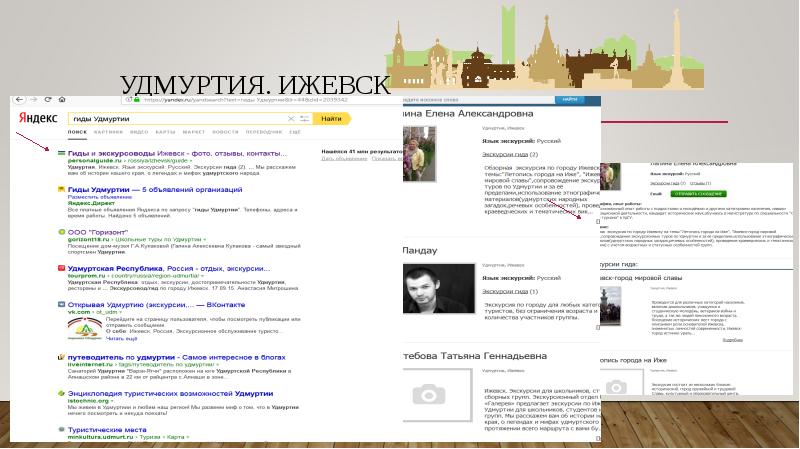This screenshot has width=800, height=449.
Task: Open Открывая Удмуртию ВКонтакте result link
Action: tap(157, 305)
